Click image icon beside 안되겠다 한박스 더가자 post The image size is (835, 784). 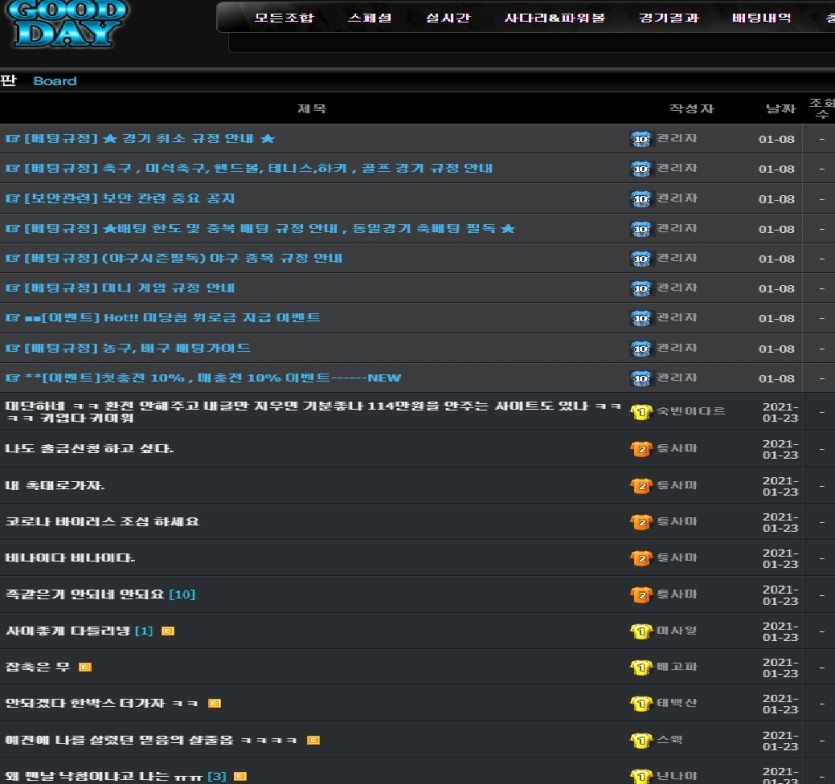[214, 703]
